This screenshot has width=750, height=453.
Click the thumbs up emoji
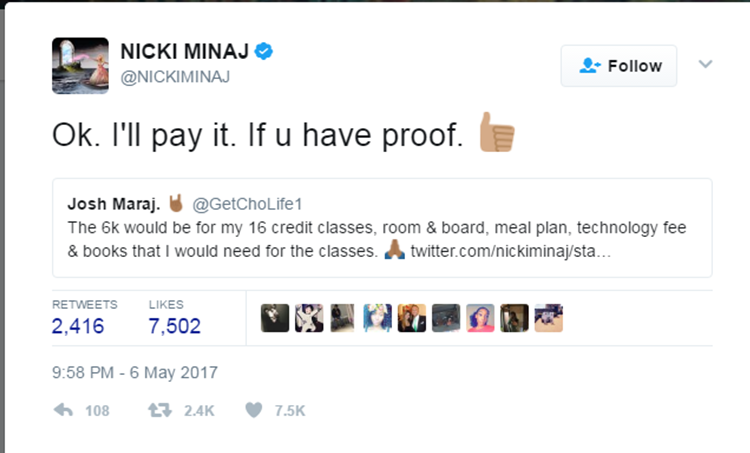(x=497, y=133)
